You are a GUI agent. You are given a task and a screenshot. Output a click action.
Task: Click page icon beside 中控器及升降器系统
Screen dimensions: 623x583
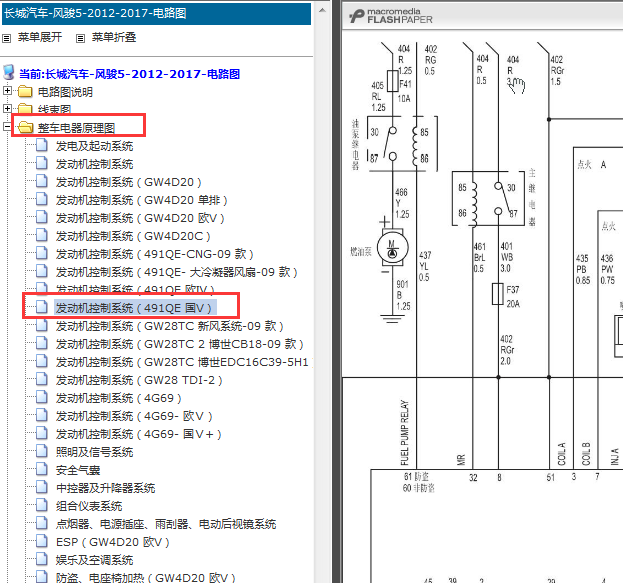click(42, 487)
